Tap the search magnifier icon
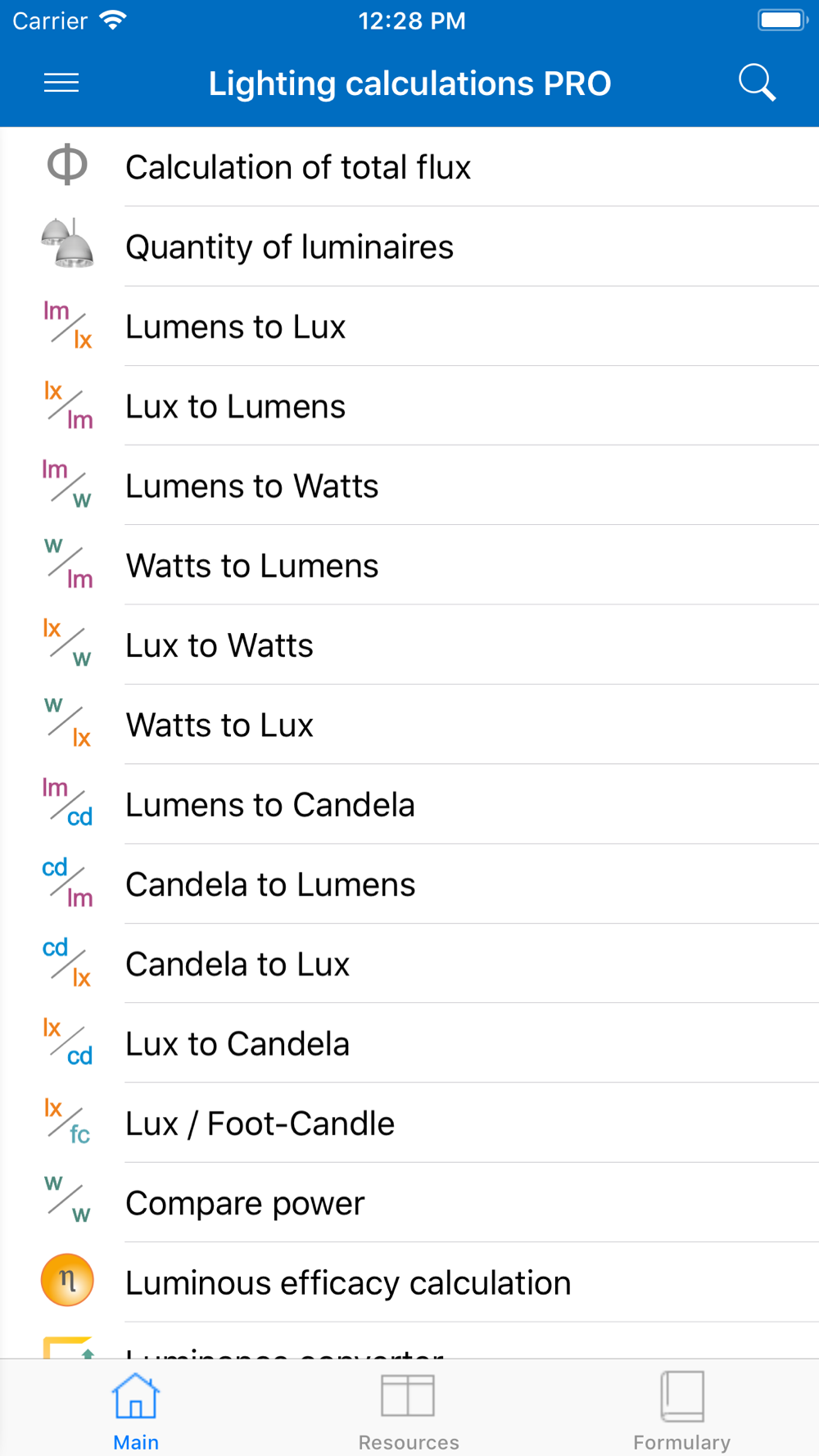Image resolution: width=819 pixels, height=1456 pixels. (757, 83)
